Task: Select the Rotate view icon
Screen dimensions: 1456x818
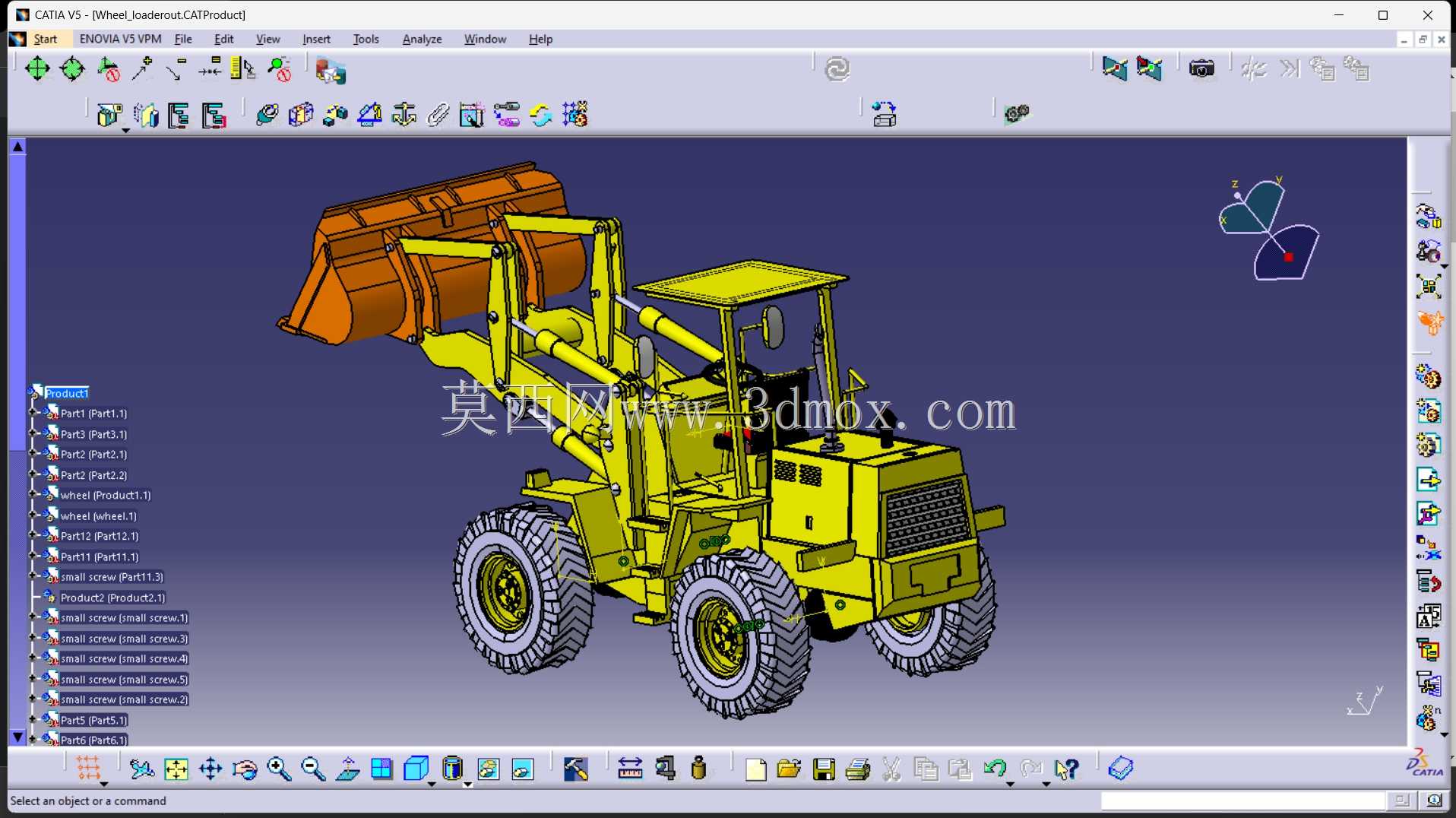Action: tap(245, 769)
